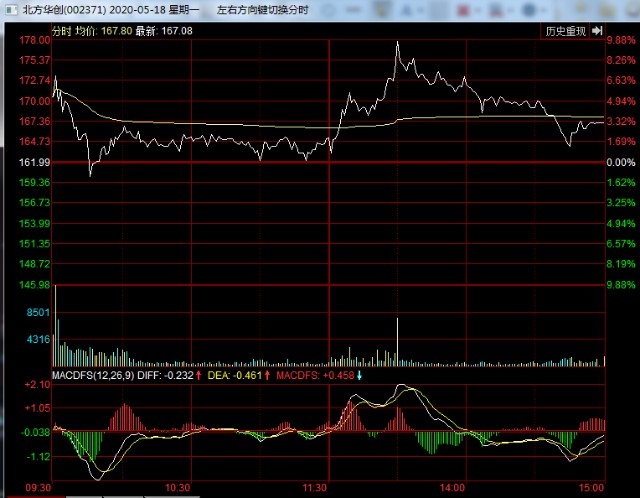Click the date text 2020-05-18 星期一
640x498 pixels.
pyautogui.click(x=154, y=9)
